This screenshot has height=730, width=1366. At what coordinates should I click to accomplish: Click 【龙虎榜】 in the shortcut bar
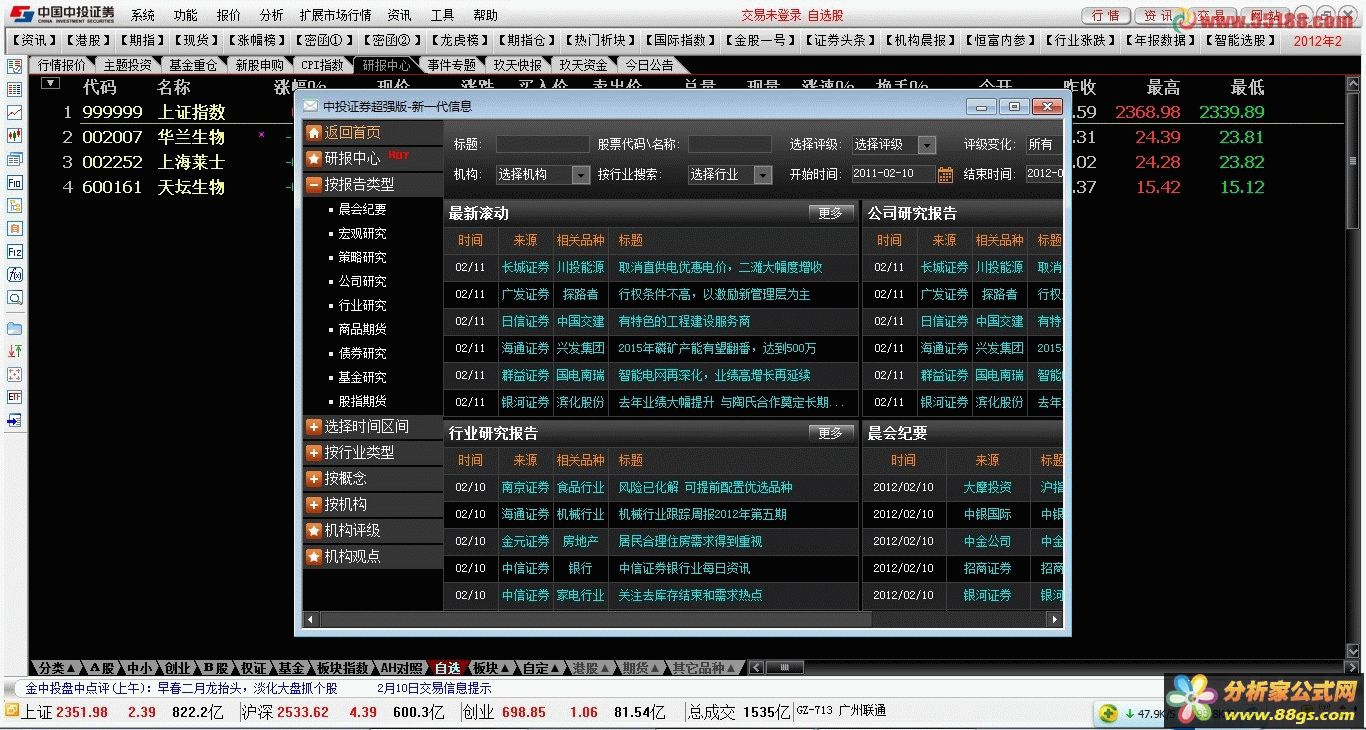[x=459, y=40]
